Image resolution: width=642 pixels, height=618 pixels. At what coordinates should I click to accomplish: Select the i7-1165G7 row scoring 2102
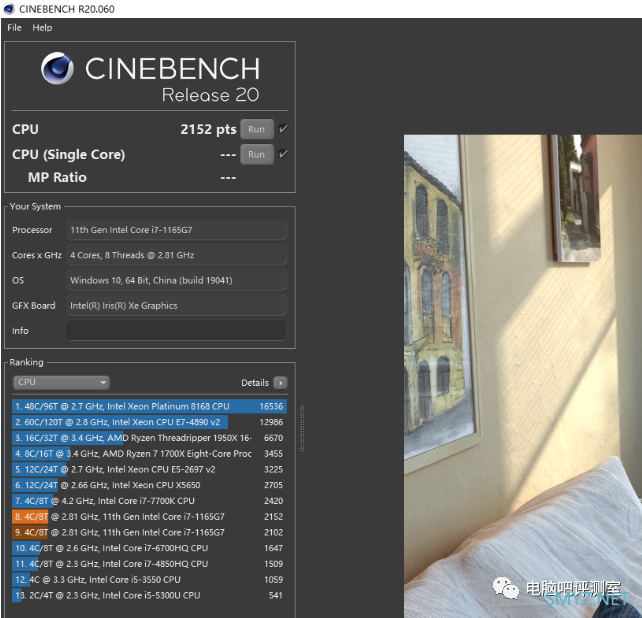pos(149,532)
